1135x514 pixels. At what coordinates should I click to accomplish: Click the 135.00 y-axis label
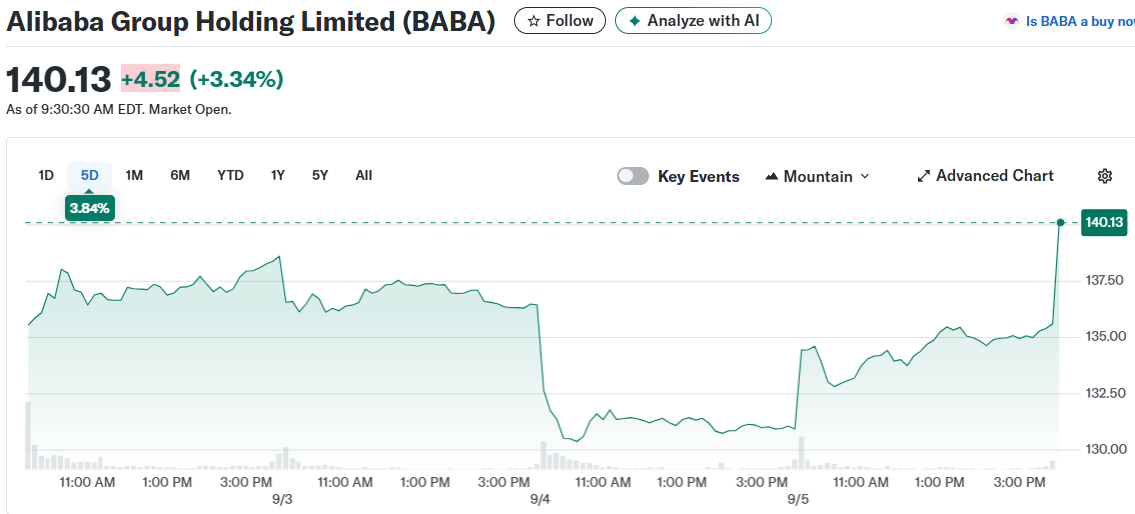(1107, 337)
